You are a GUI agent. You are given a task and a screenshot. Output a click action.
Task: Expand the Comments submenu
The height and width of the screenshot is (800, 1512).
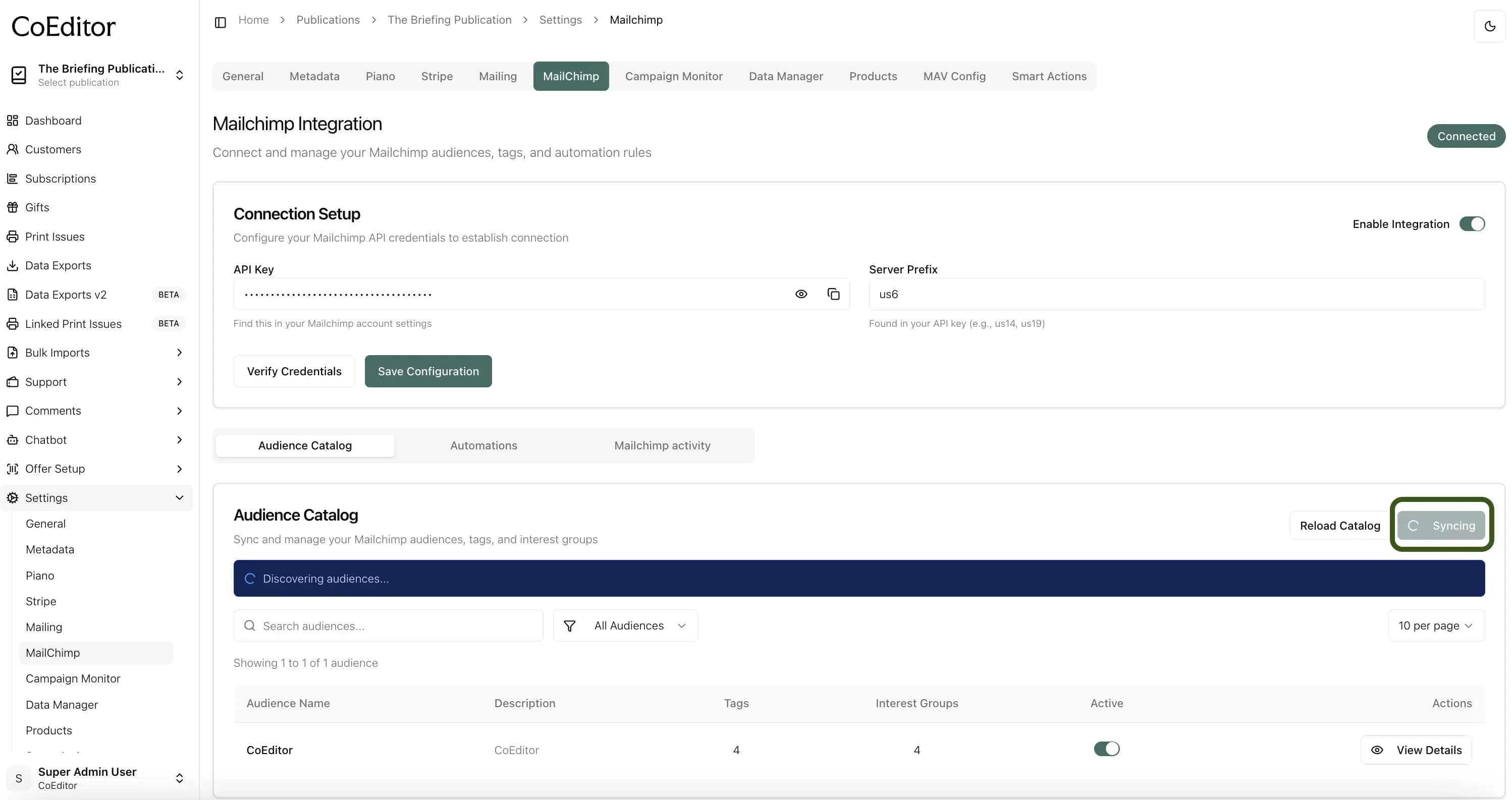pyautogui.click(x=179, y=411)
